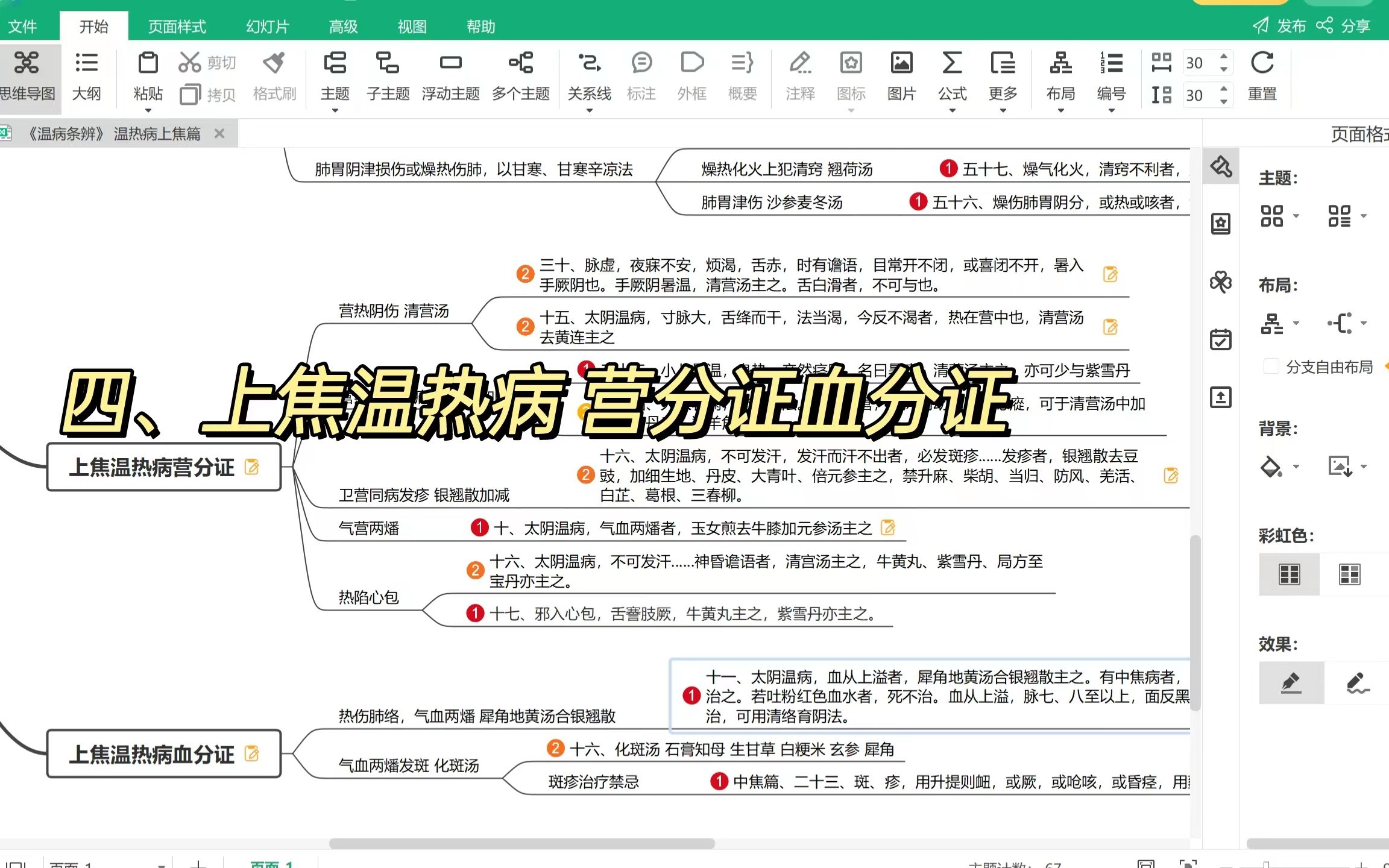Select the multi-color rainbow option
Screen dimensions: 1389x868
click(x=1349, y=574)
